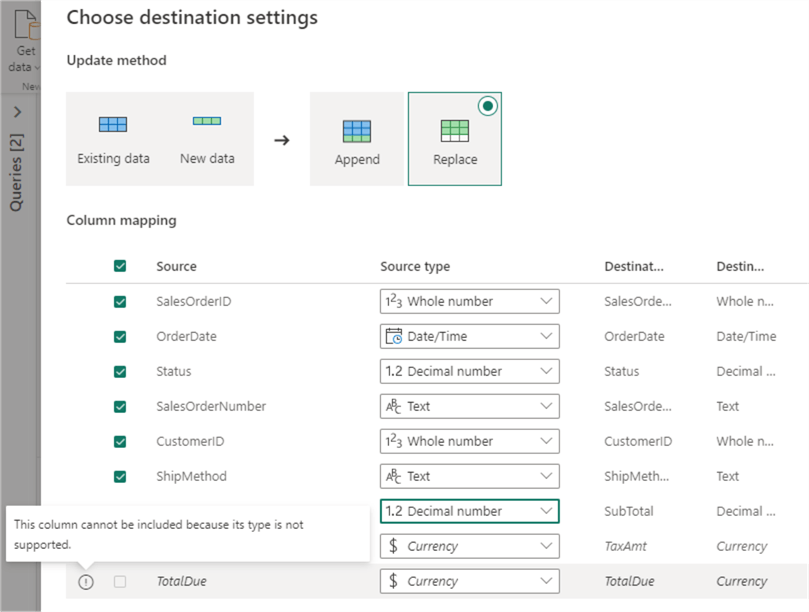Toggle the select-all checkbox in header
809x612 pixels.
pos(120,267)
